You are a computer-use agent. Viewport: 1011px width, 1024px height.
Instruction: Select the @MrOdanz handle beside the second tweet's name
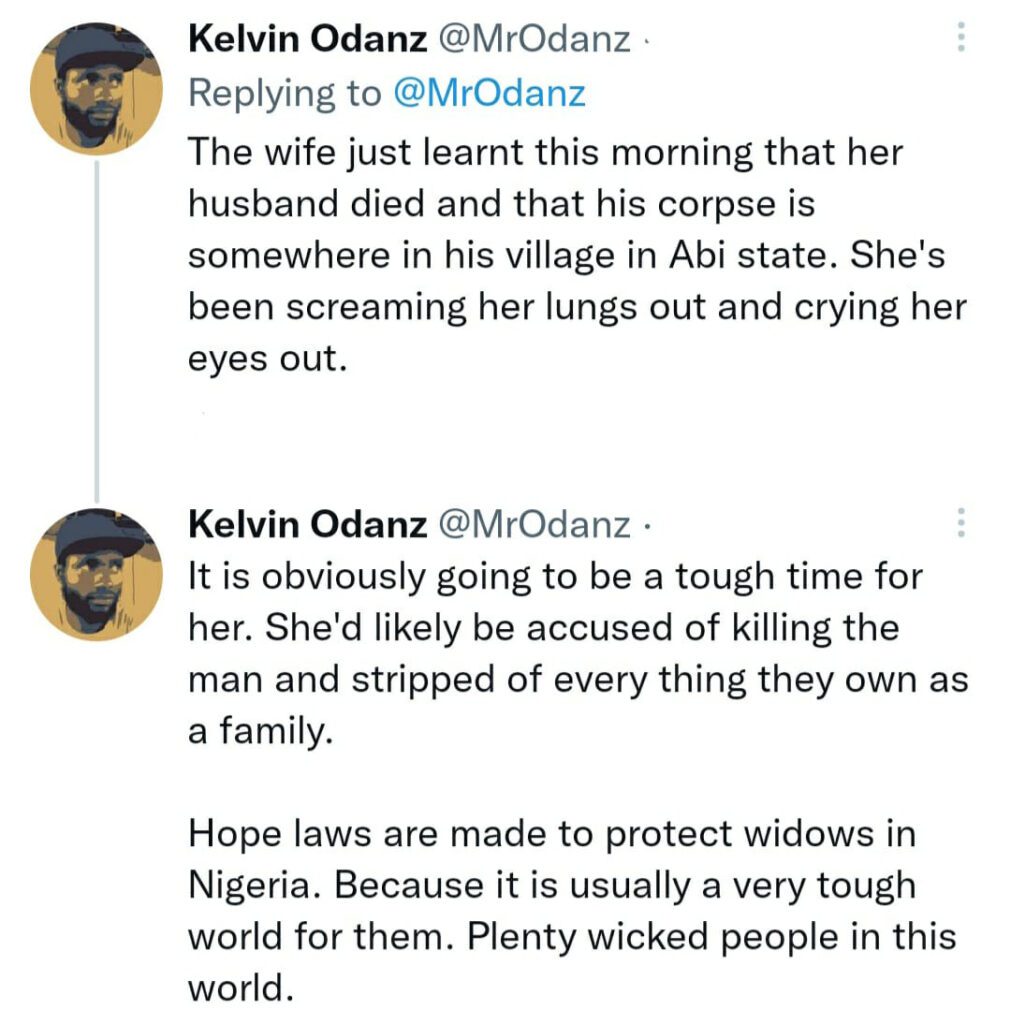click(536, 524)
